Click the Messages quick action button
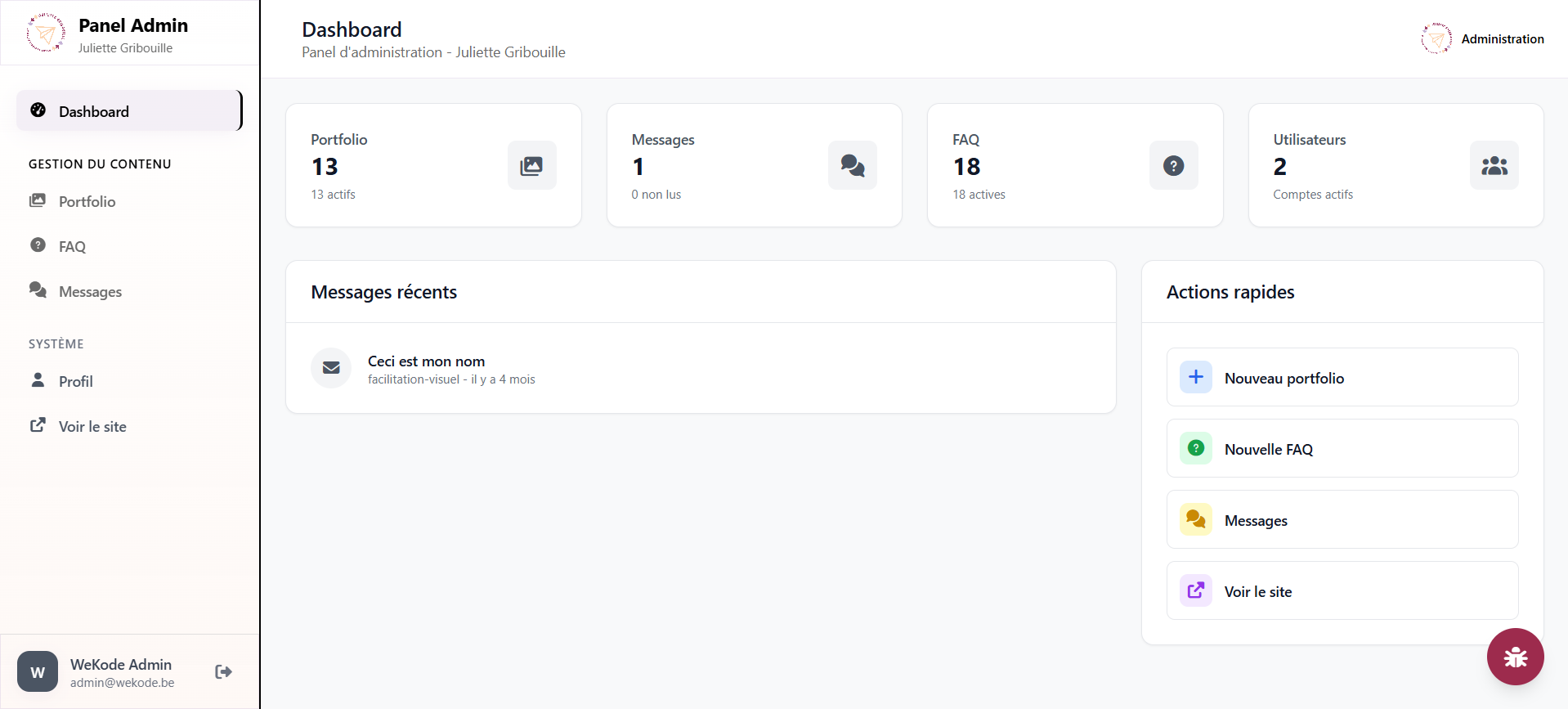This screenshot has width=1568, height=709. (1342, 520)
